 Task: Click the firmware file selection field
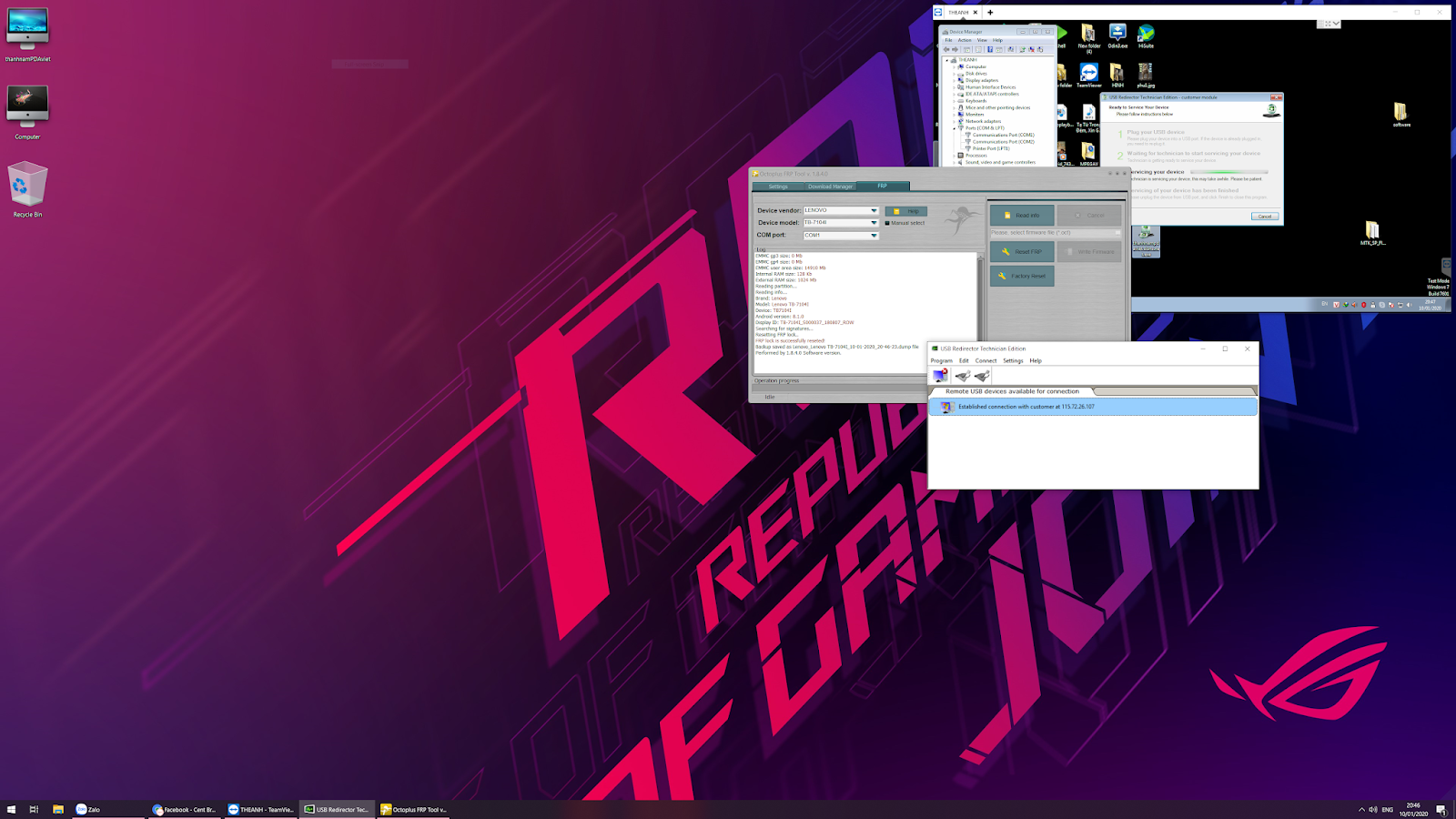click(1056, 233)
